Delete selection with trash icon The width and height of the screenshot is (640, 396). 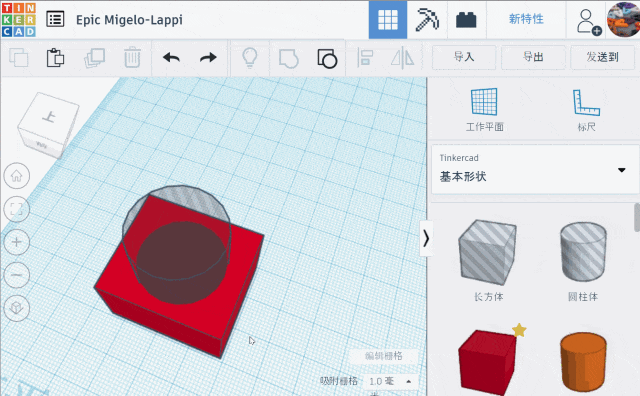[x=132, y=58]
